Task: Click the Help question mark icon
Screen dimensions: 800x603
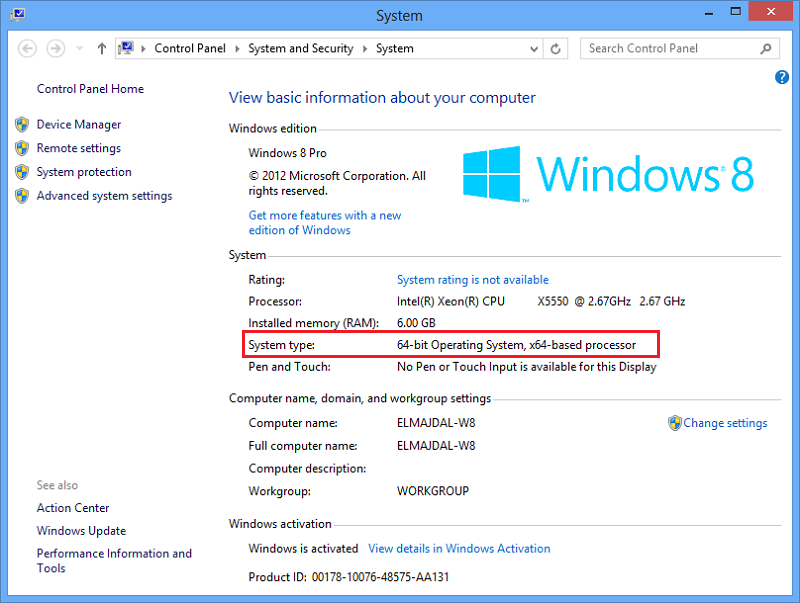Action: (x=781, y=77)
